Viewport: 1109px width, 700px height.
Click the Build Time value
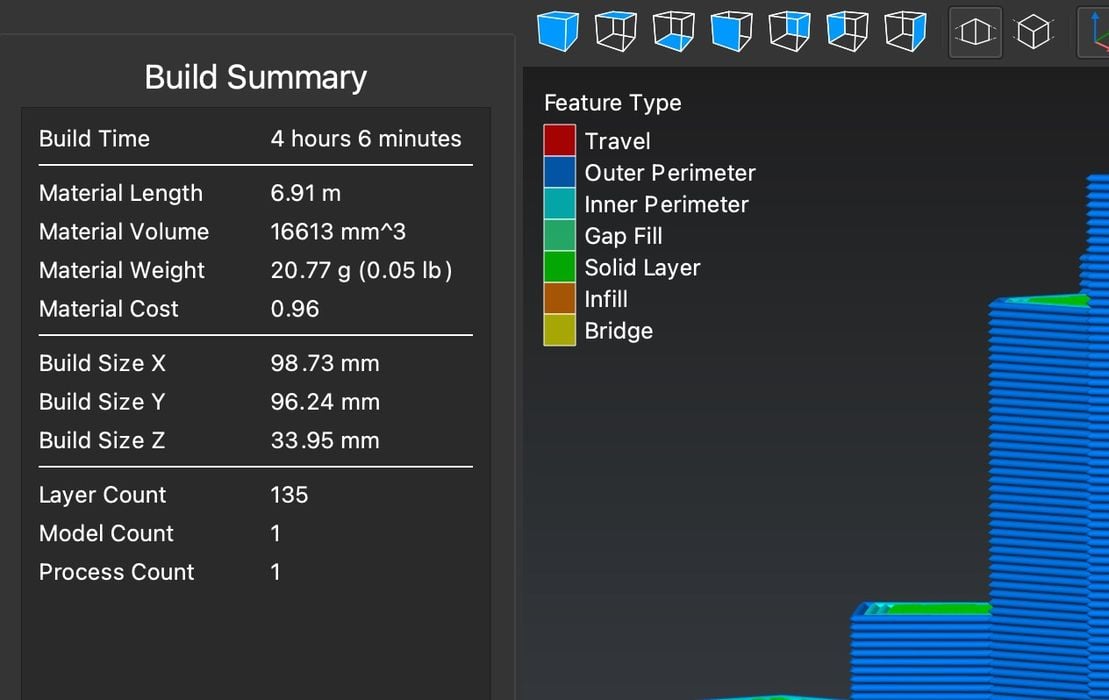click(366, 138)
